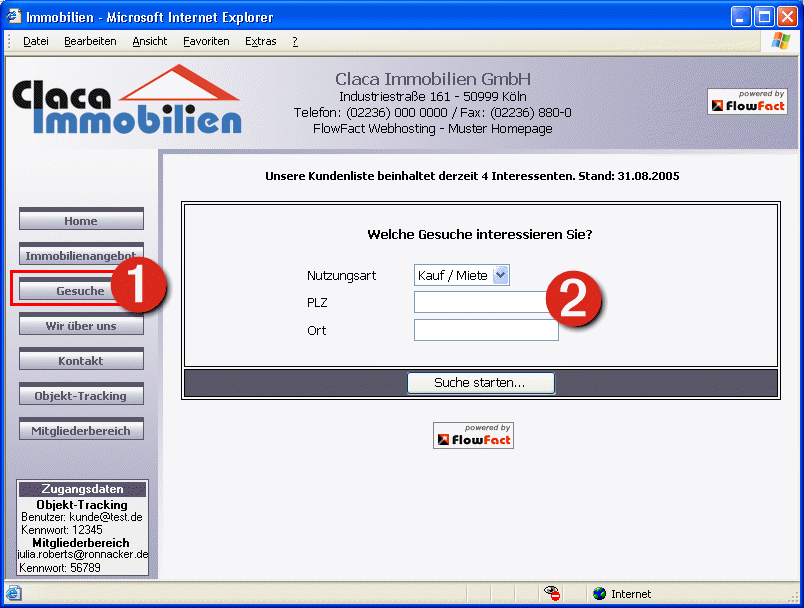The height and width of the screenshot is (608, 804).
Task: Expand the Nutzungsart dropdown
Action: pyautogui.click(x=500, y=275)
